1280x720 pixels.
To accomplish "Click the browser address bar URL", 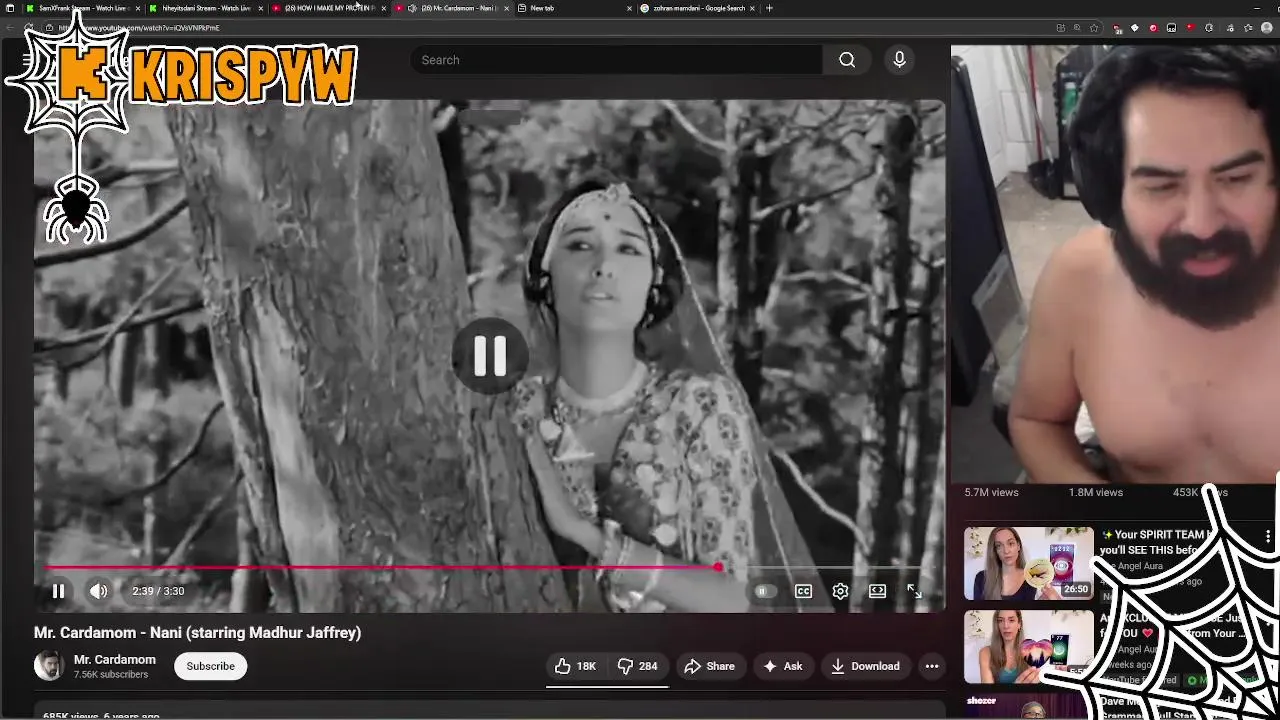I will 139,28.
